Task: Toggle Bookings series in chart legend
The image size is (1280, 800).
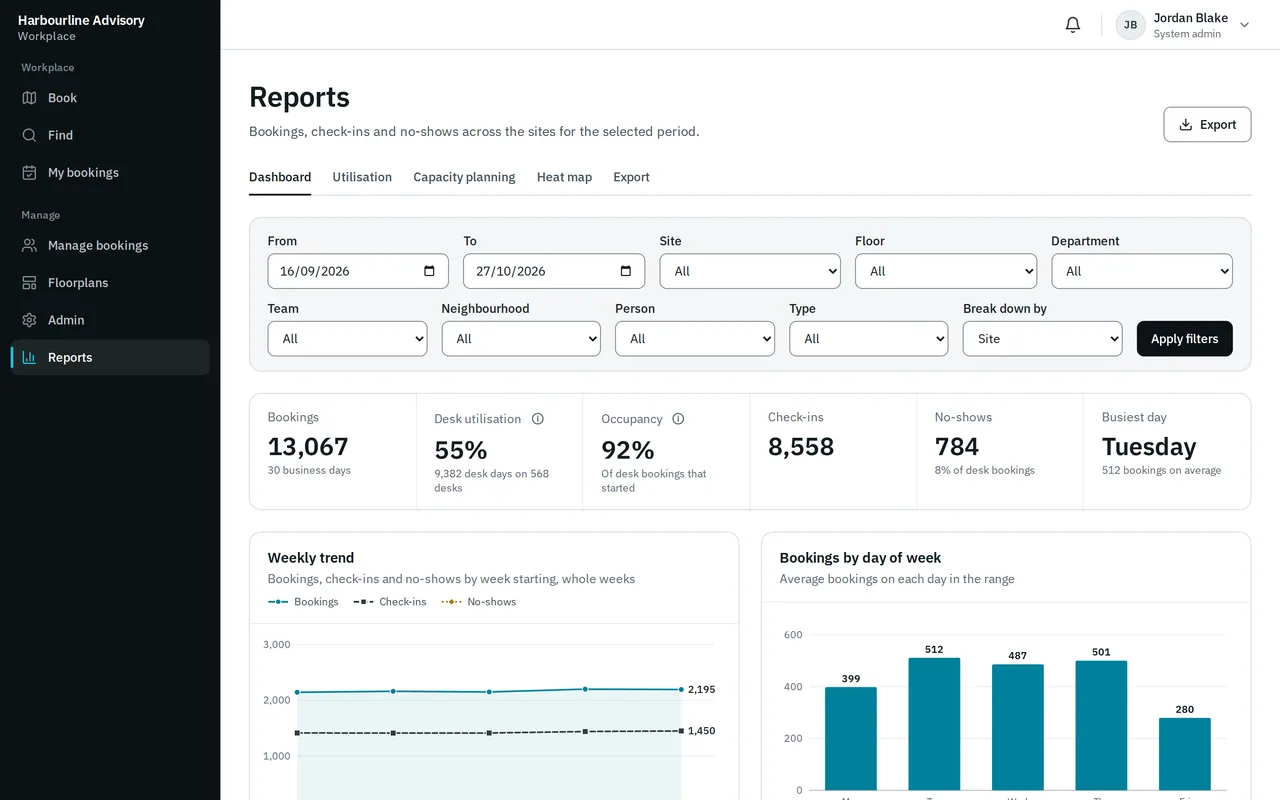Action: pyautogui.click(x=303, y=602)
